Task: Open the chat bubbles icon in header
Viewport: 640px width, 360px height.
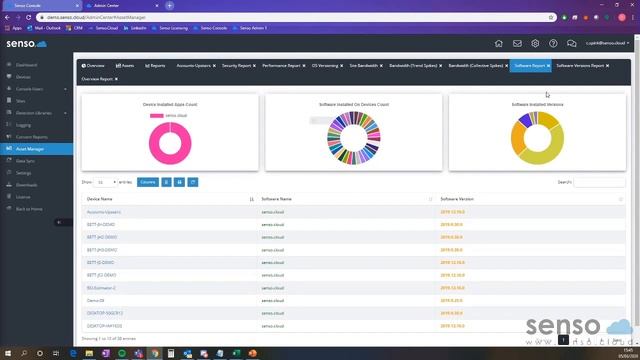Action: click(571, 43)
